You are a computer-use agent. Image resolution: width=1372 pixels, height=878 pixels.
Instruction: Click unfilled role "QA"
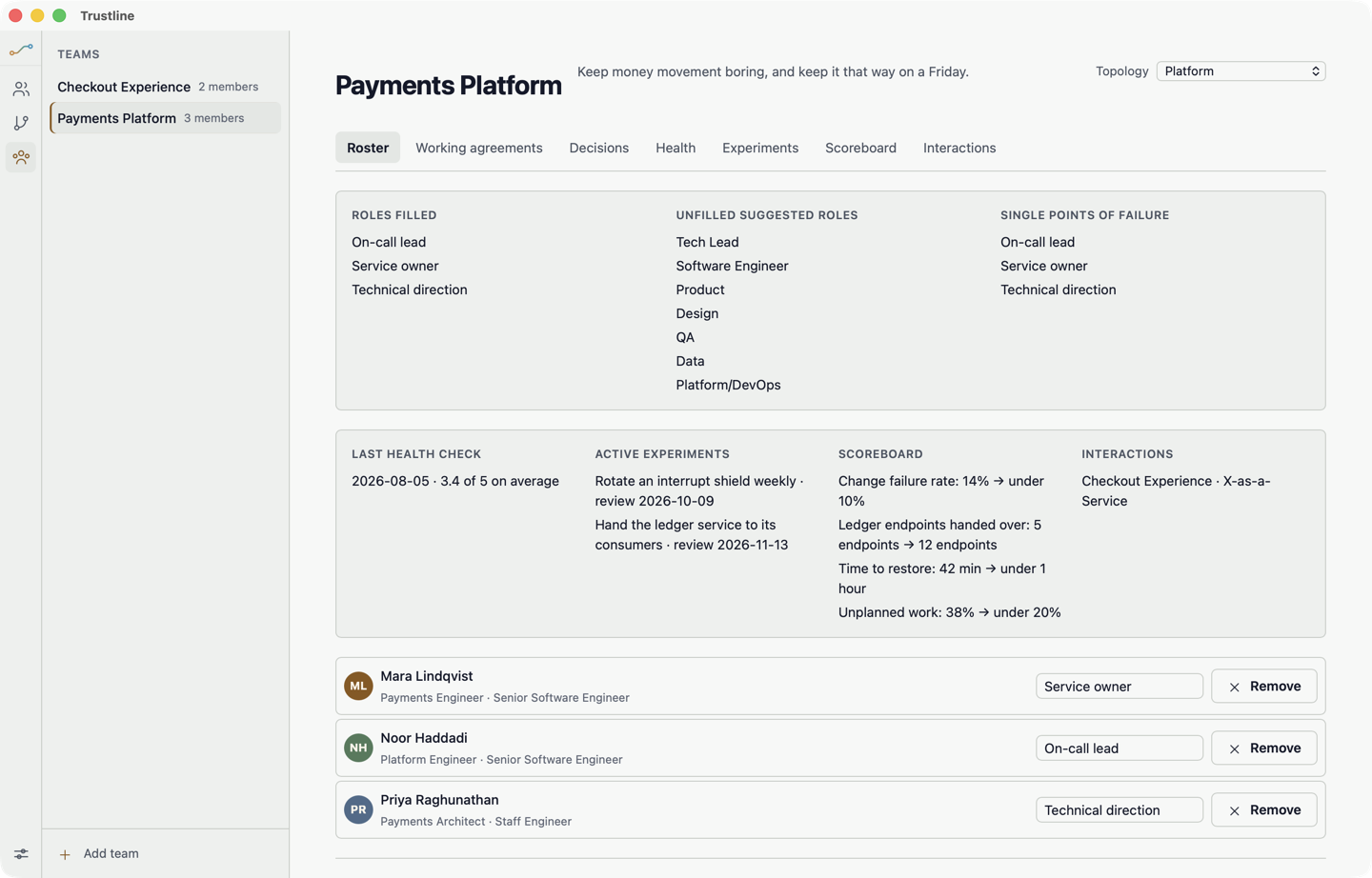coord(685,337)
